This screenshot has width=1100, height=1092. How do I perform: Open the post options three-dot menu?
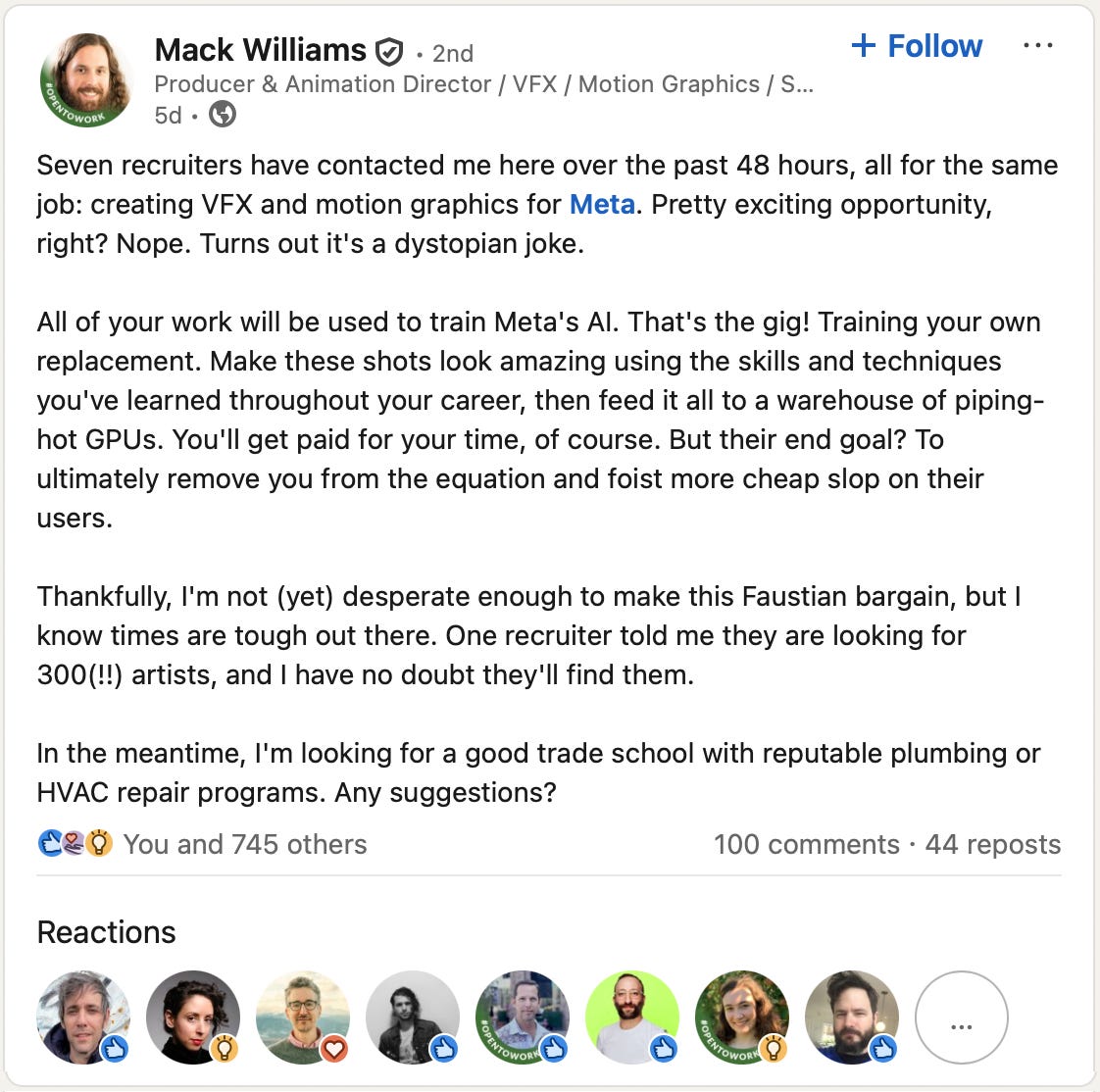[1038, 43]
